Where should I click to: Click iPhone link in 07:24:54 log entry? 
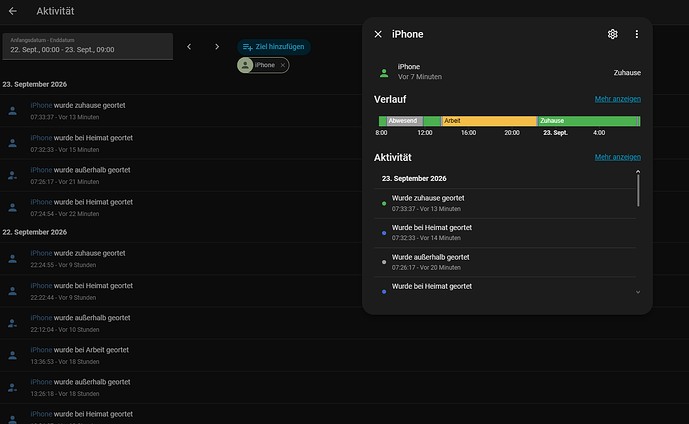point(41,202)
